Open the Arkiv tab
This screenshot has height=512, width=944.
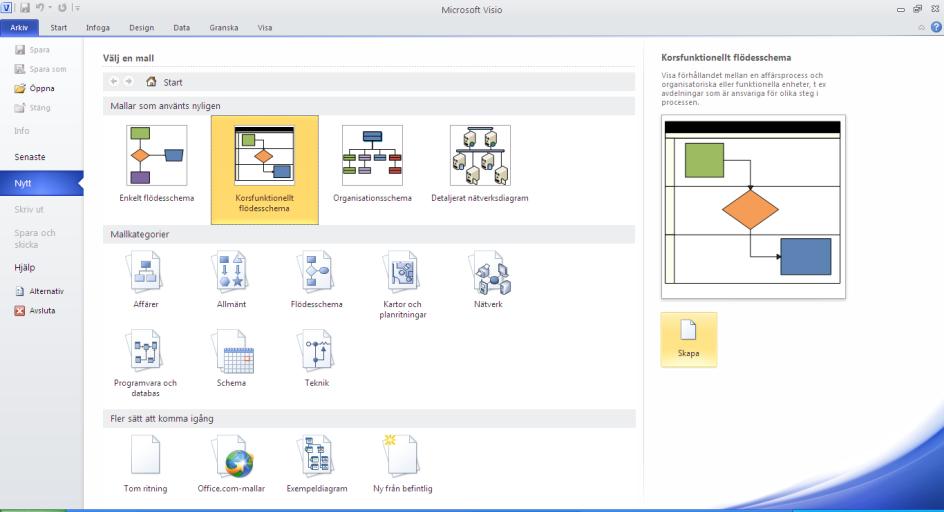[x=19, y=28]
